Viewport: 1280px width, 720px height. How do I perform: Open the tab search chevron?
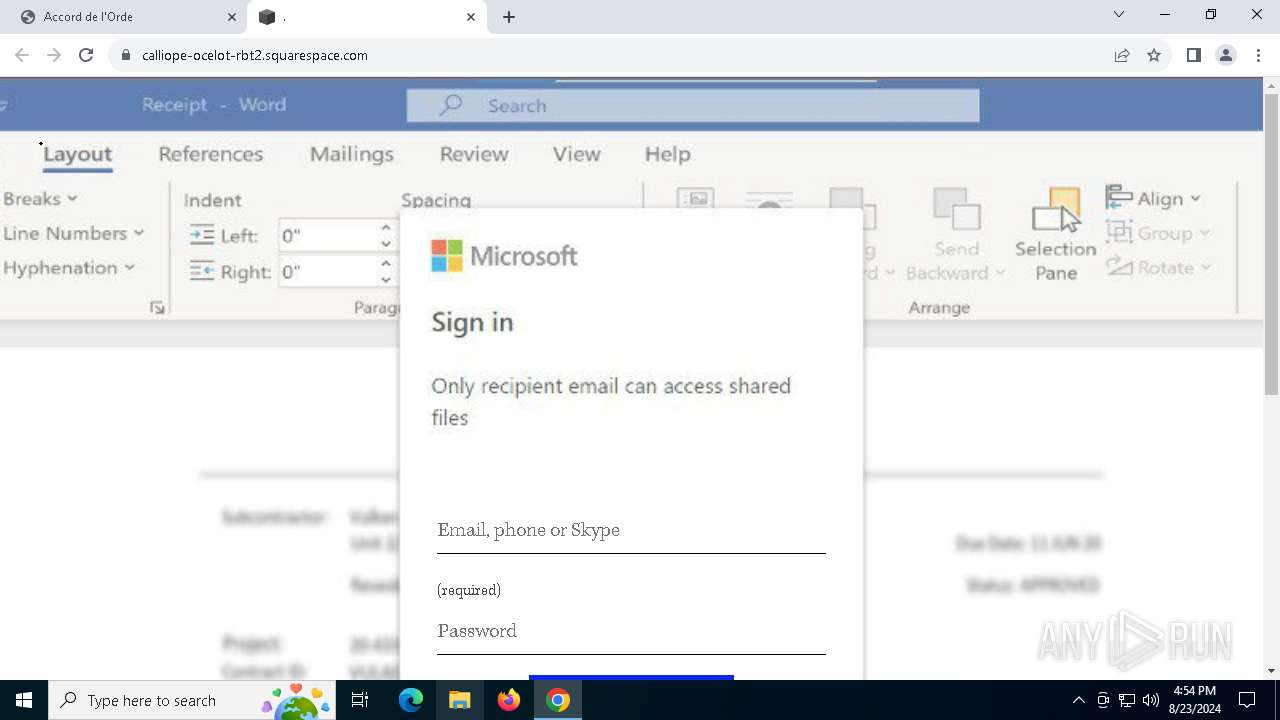1119,15
